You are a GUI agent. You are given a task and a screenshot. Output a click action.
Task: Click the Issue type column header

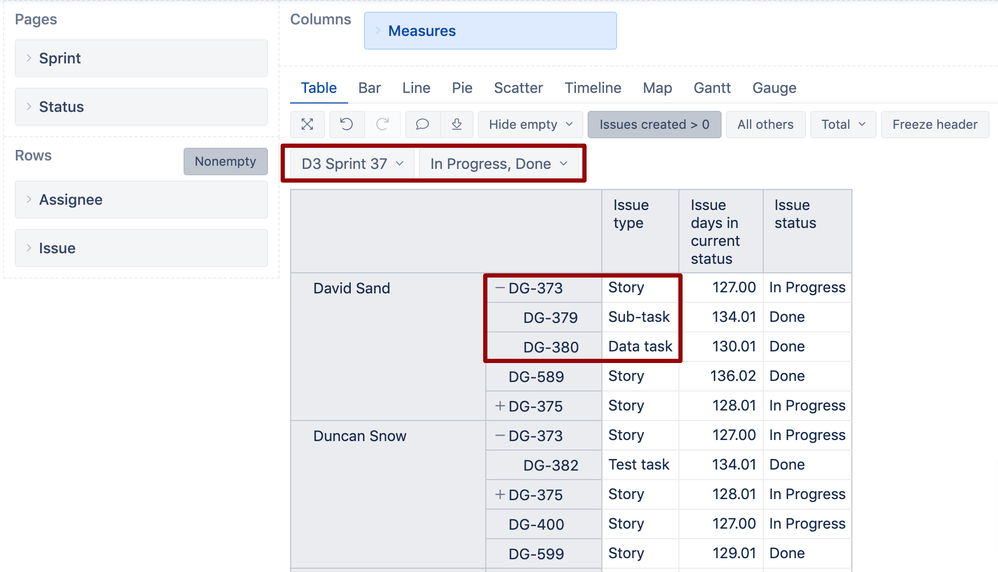(640, 232)
